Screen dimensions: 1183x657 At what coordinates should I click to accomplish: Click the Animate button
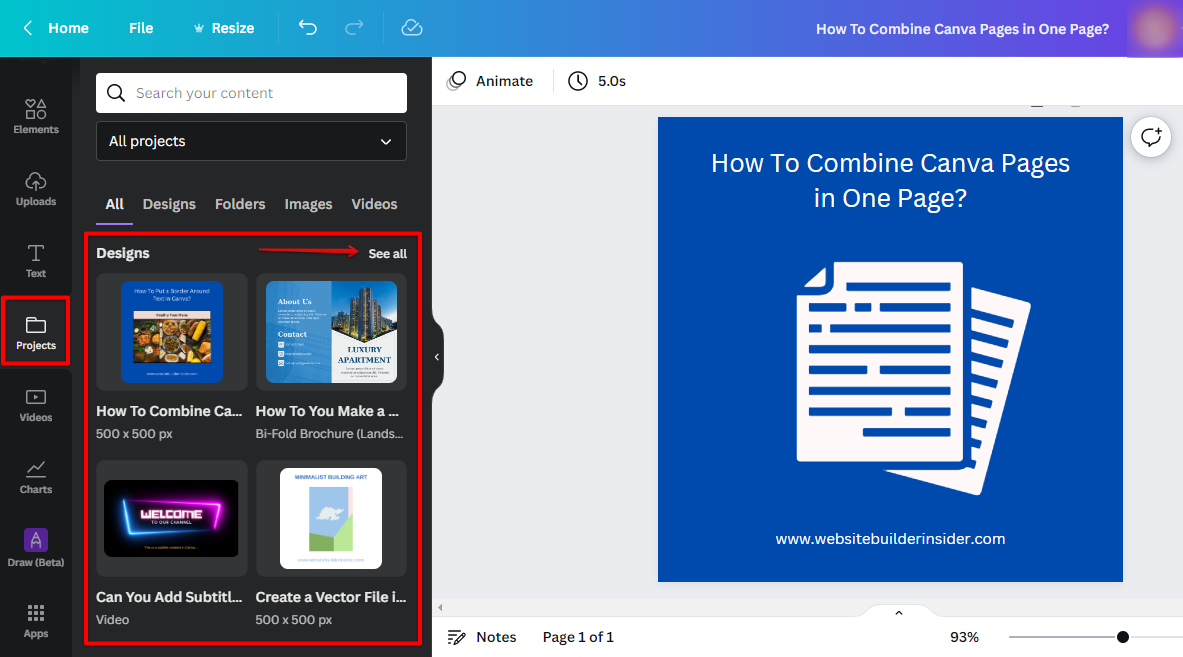pyautogui.click(x=490, y=81)
